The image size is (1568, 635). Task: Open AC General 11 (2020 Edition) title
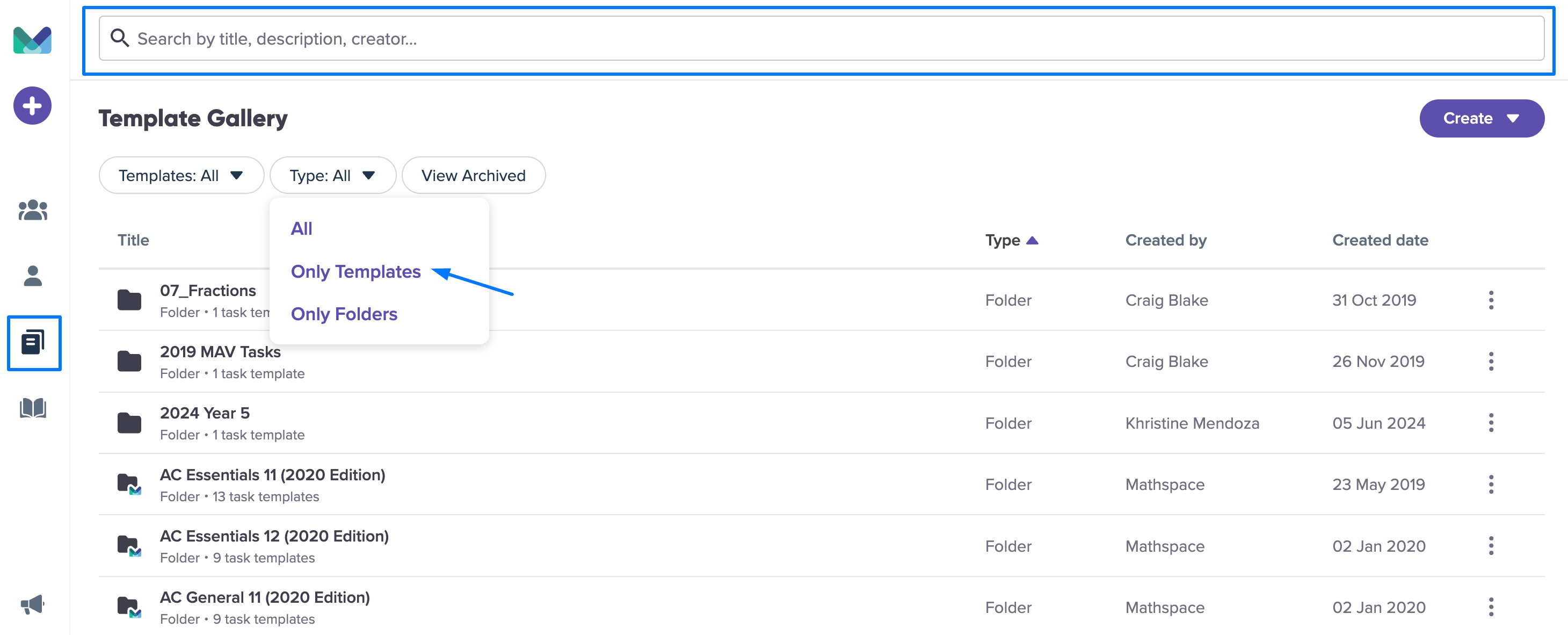click(x=265, y=598)
